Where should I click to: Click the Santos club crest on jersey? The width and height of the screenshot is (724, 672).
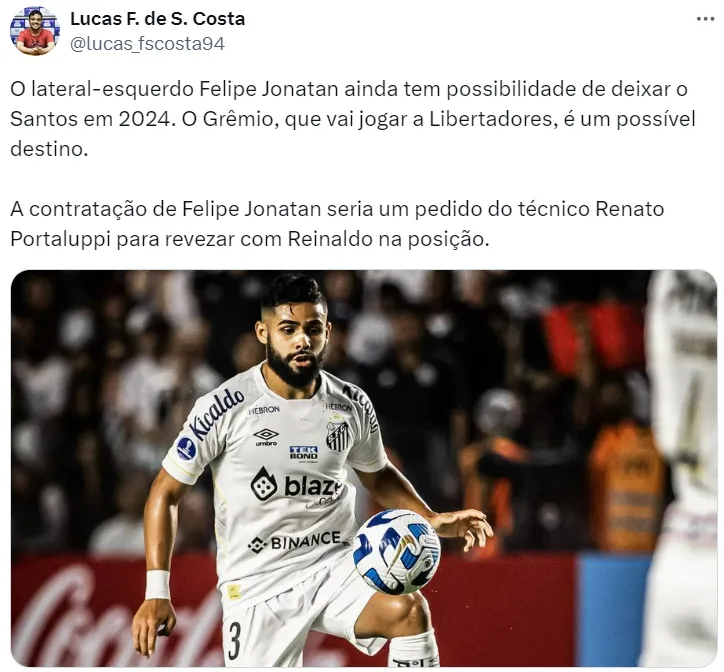(338, 436)
